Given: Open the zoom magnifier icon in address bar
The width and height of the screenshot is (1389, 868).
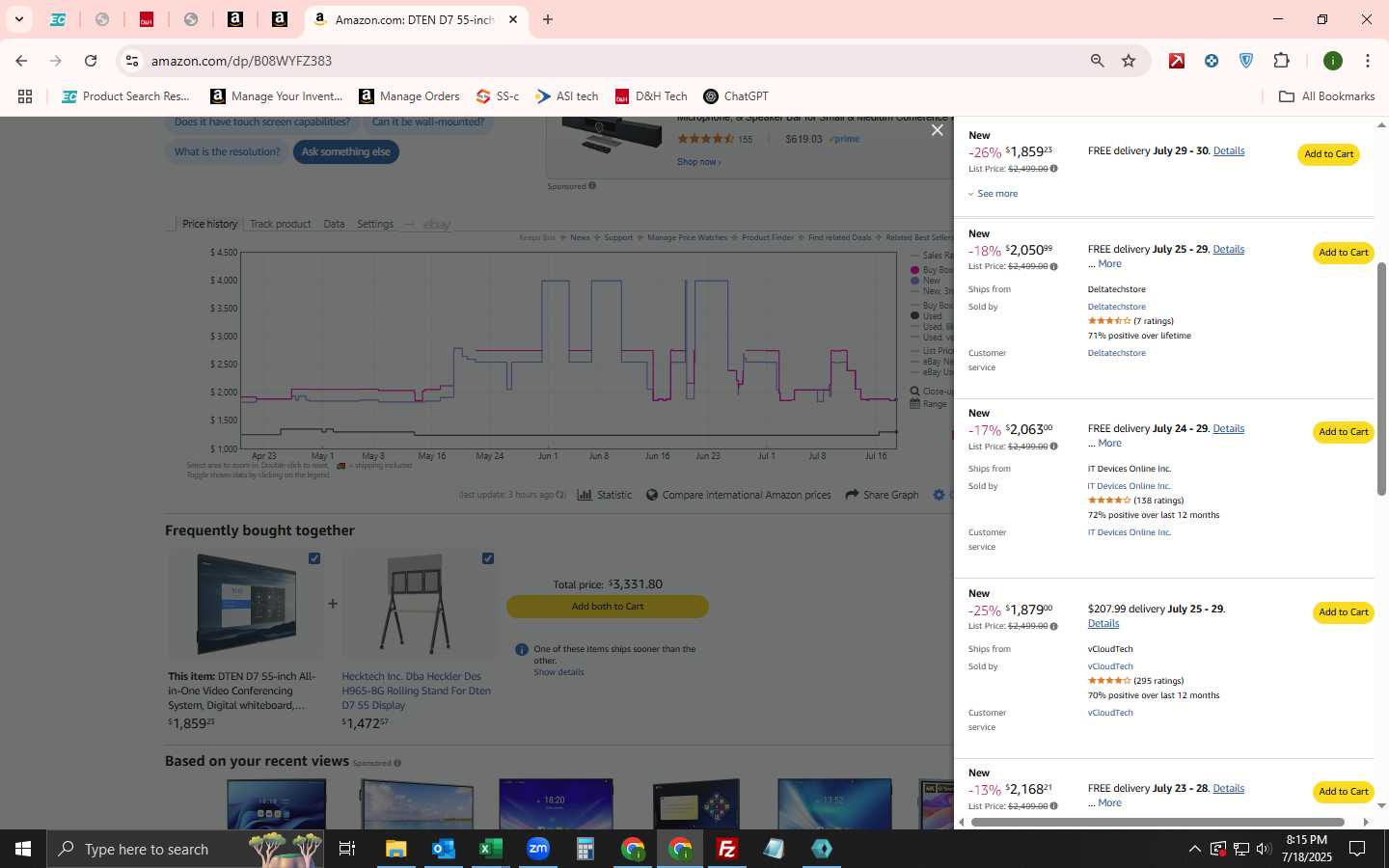Looking at the screenshot, I should 1097,61.
